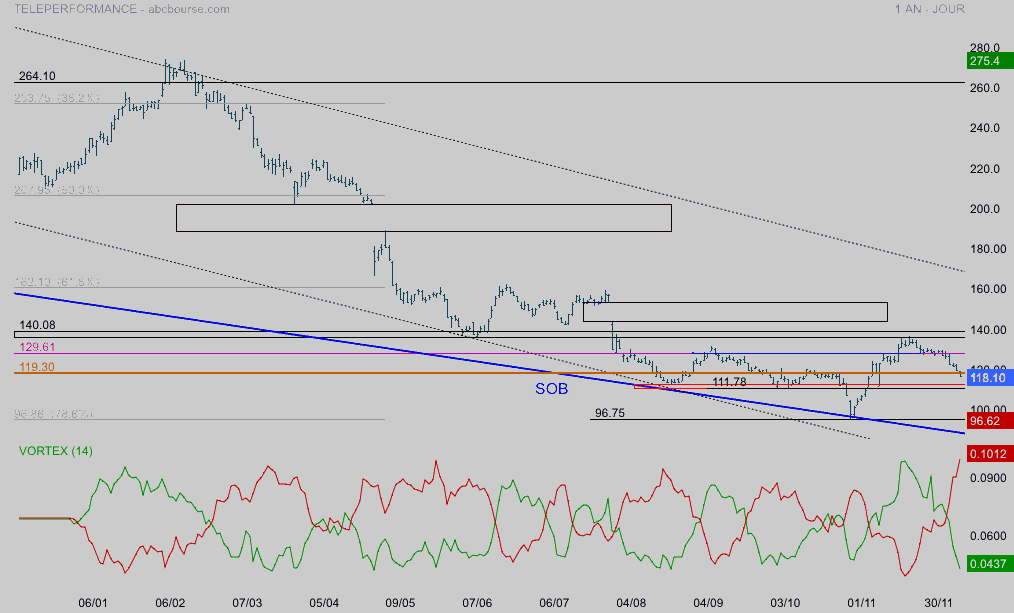This screenshot has width=1014, height=613.
Task: Click the 260.0 price axis label
Action: (x=985, y=88)
